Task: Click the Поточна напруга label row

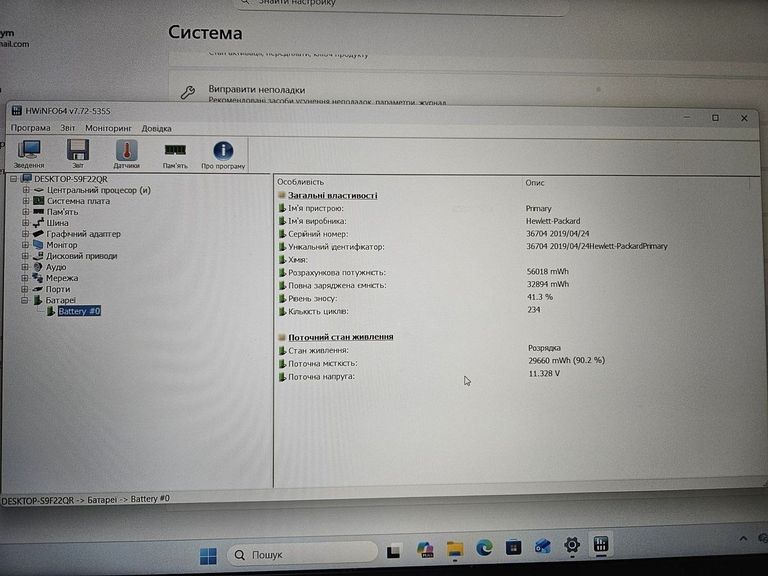Action: [x=321, y=377]
